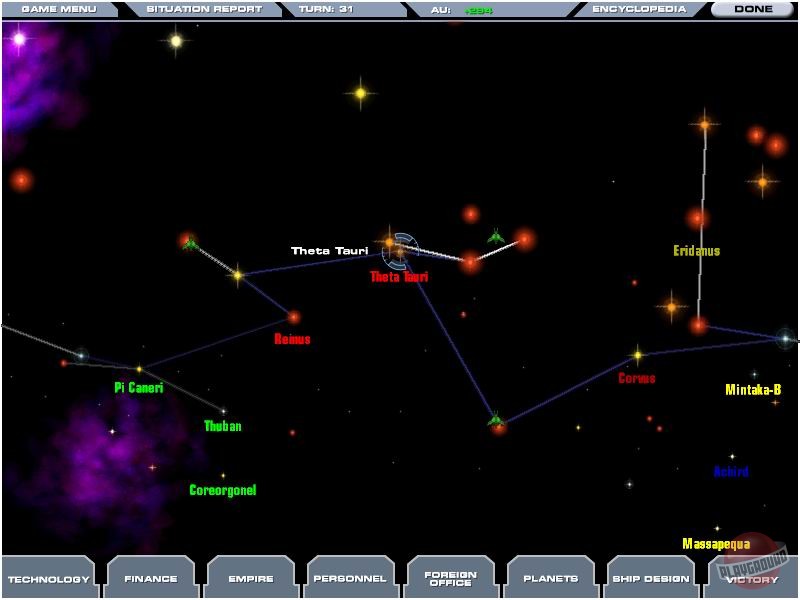800x600 pixels.
Task: View the Situation Report
Action: [x=203, y=9]
